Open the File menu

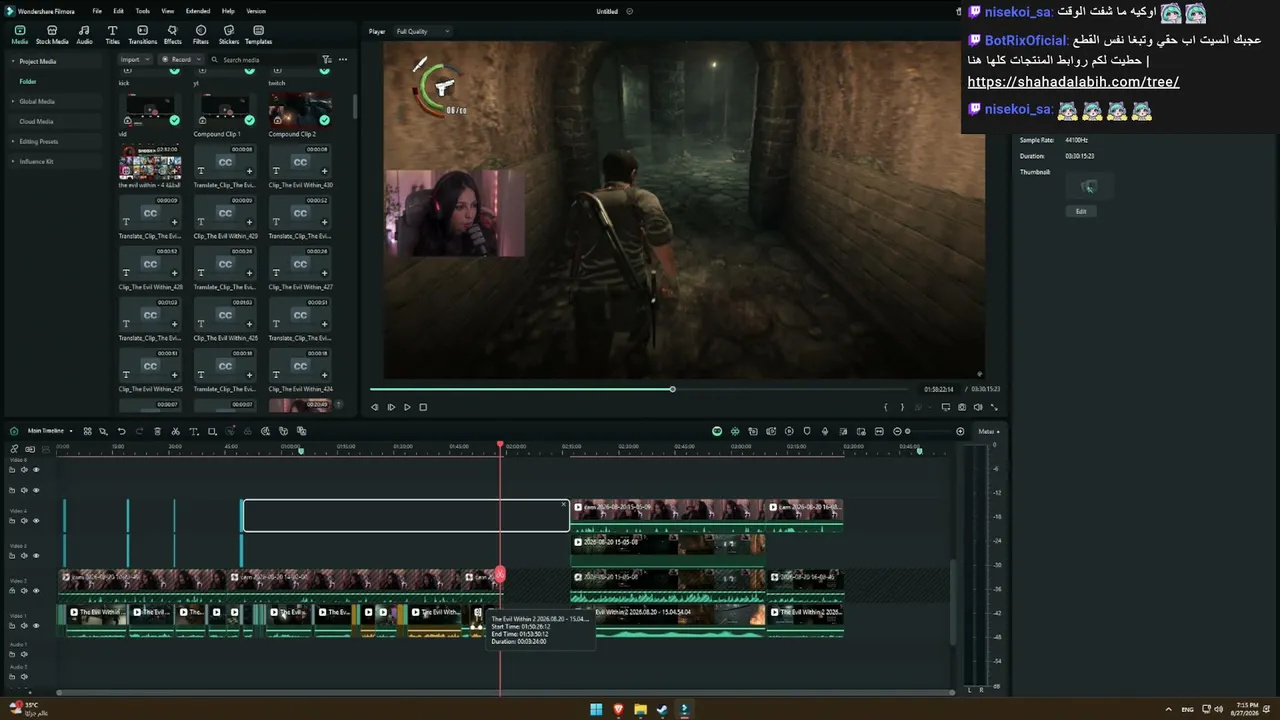pyautogui.click(x=97, y=11)
